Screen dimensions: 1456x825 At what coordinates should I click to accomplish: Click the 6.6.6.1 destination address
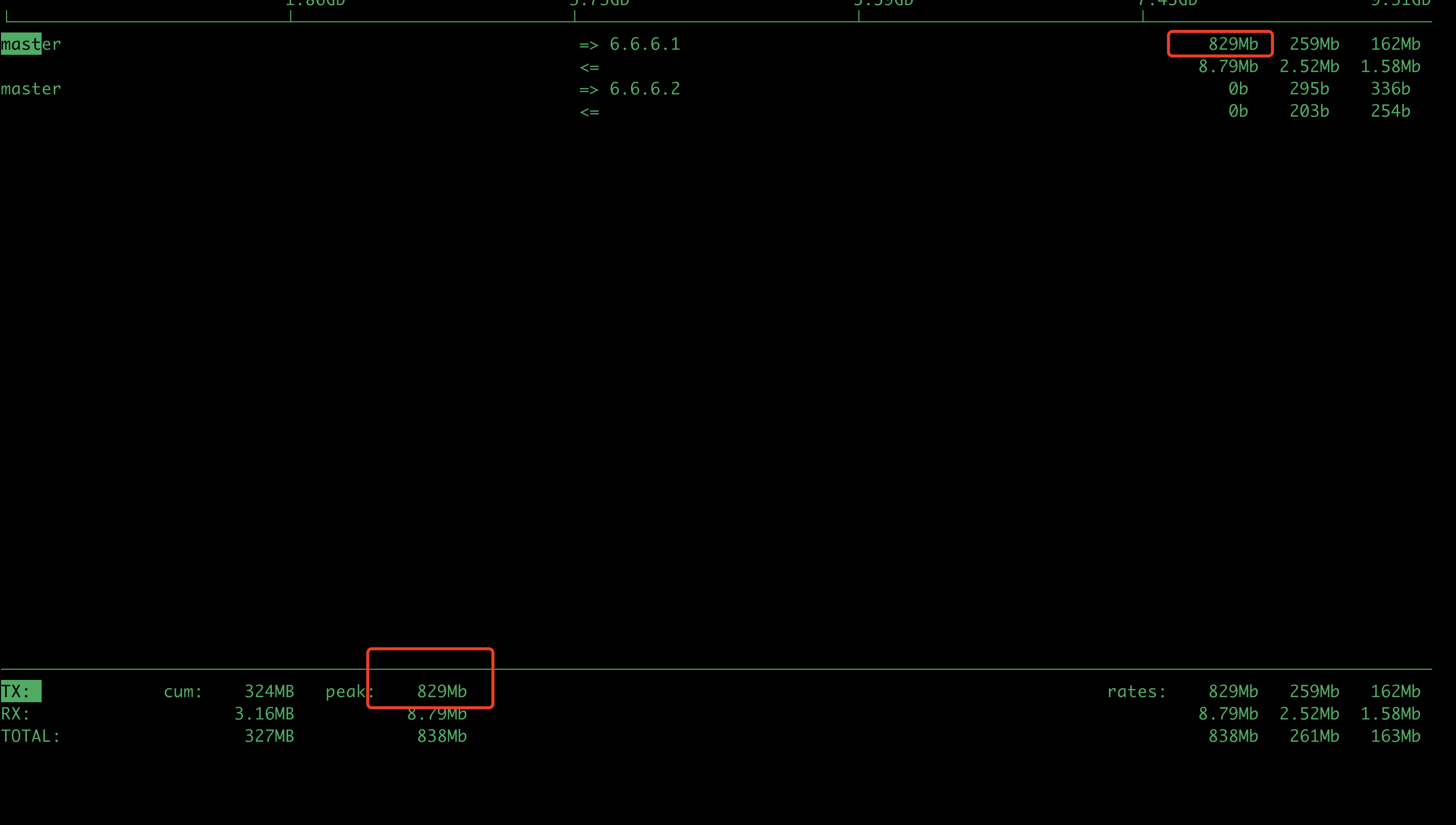[644, 44]
